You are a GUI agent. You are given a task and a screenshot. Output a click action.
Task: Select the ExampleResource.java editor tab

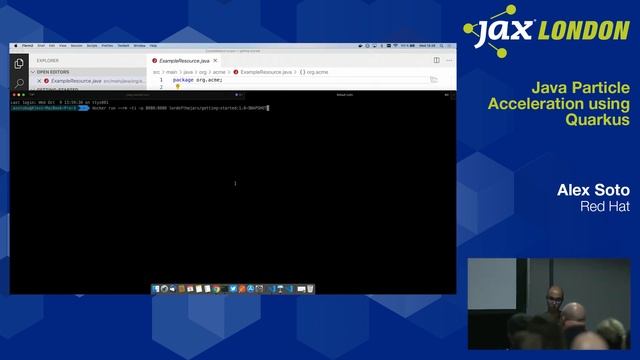coord(184,60)
